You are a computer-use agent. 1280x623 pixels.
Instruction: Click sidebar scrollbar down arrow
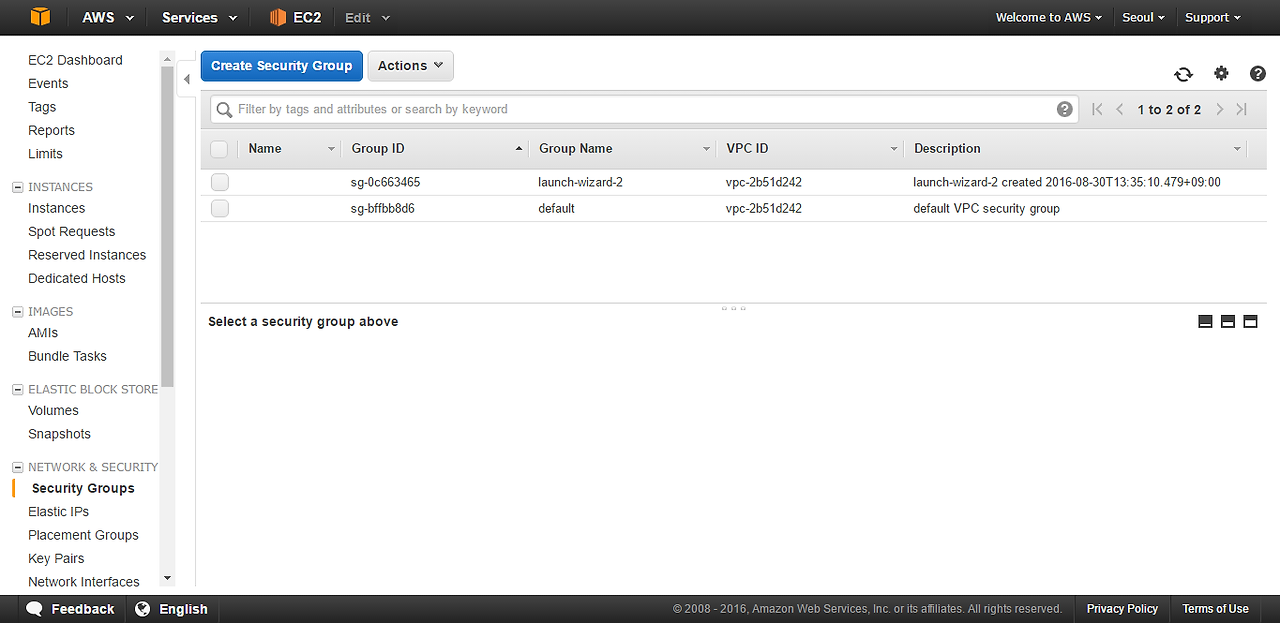coord(167,578)
